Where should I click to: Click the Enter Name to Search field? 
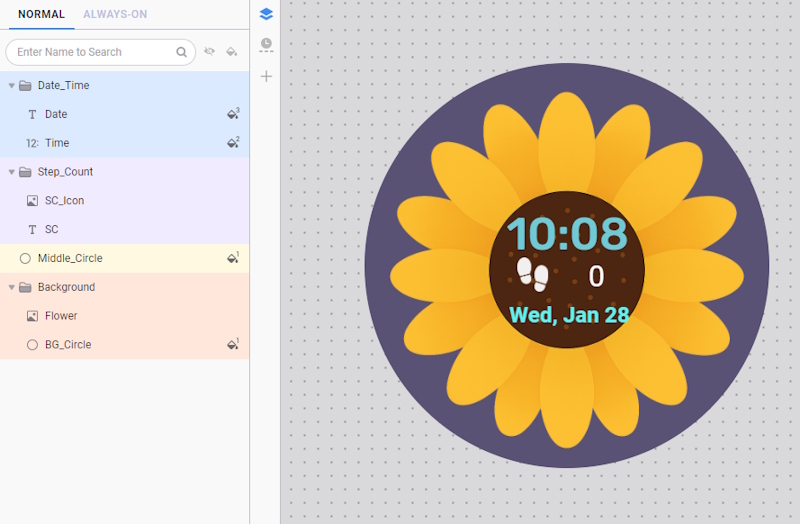pos(90,52)
